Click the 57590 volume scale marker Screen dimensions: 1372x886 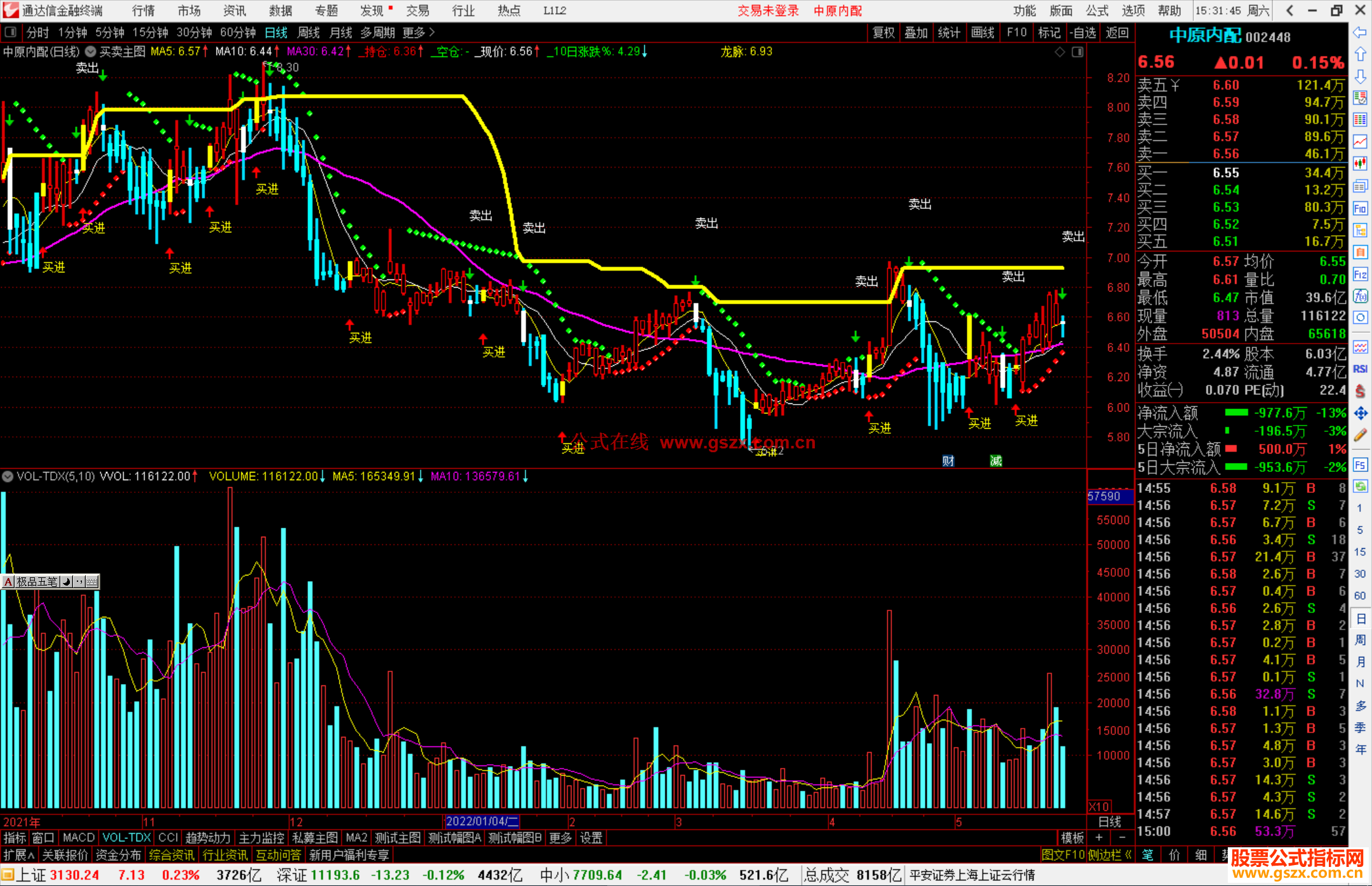[x=1110, y=496]
